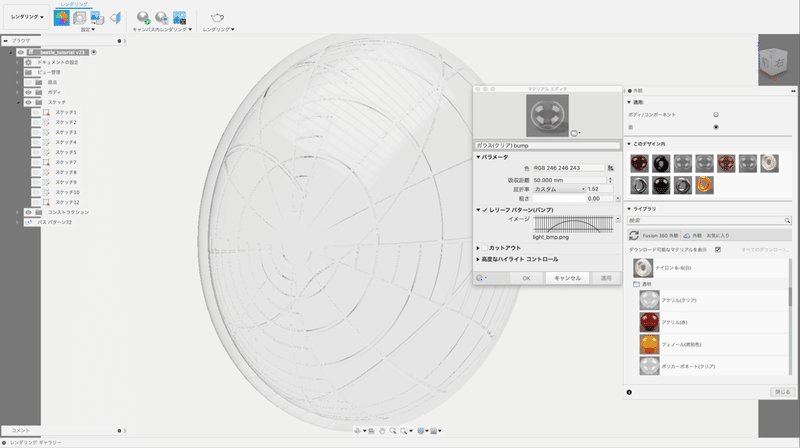Start in-canvas render with the green sphere icon

(143, 18)
